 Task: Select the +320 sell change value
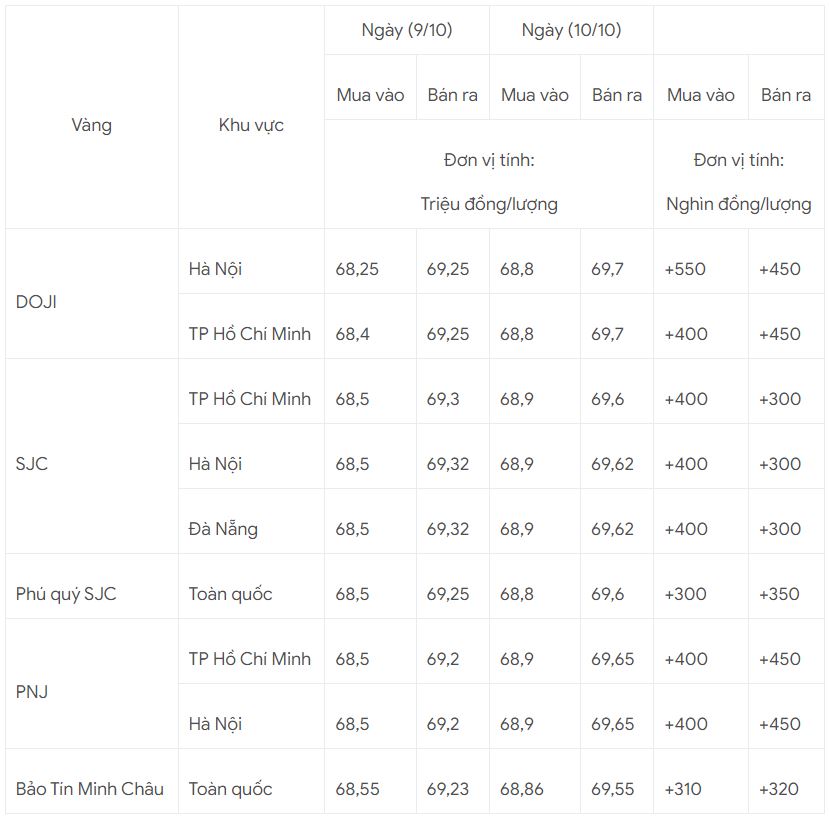(x=779, y=789)
